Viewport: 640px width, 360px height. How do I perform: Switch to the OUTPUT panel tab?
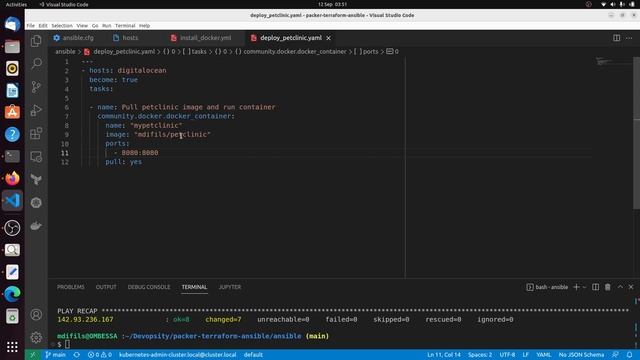coord(106,287)
